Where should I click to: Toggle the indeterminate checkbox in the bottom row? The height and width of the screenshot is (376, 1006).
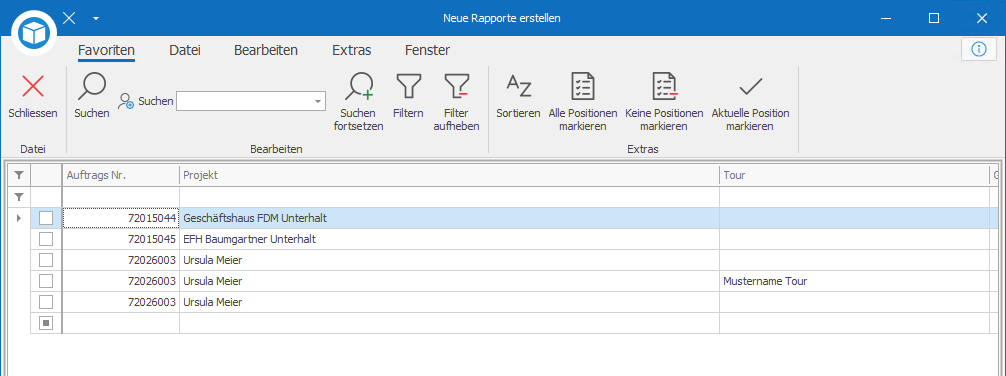point(46,323)
